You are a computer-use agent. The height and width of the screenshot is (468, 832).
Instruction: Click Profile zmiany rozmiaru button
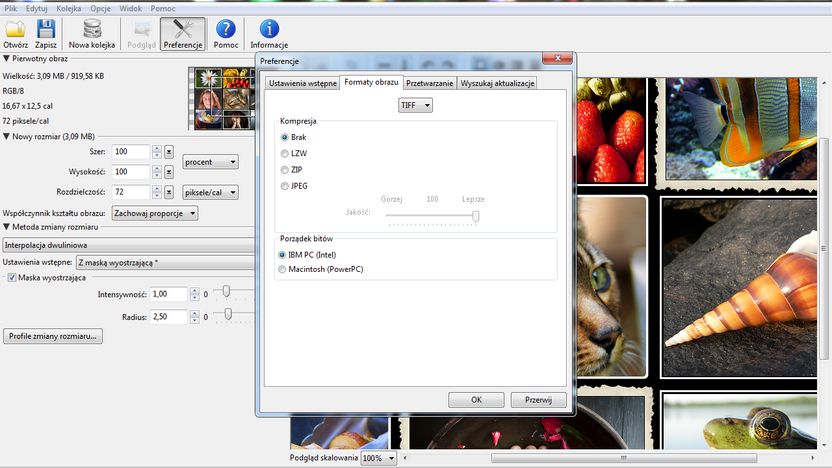coord(53,336)
